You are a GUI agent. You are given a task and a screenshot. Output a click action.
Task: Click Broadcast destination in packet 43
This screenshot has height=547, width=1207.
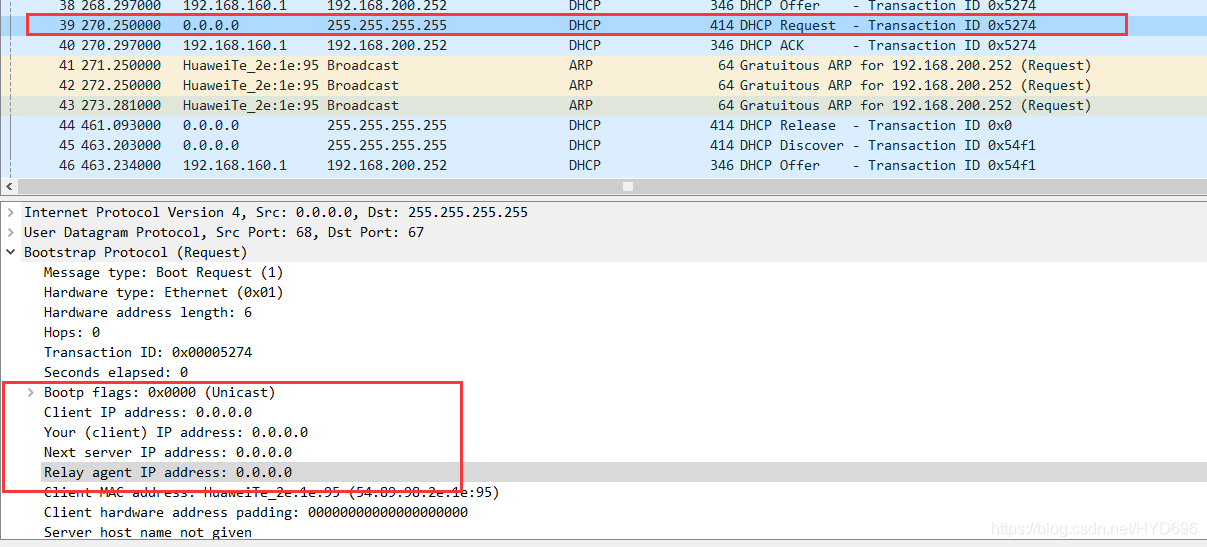click(363, 105)
